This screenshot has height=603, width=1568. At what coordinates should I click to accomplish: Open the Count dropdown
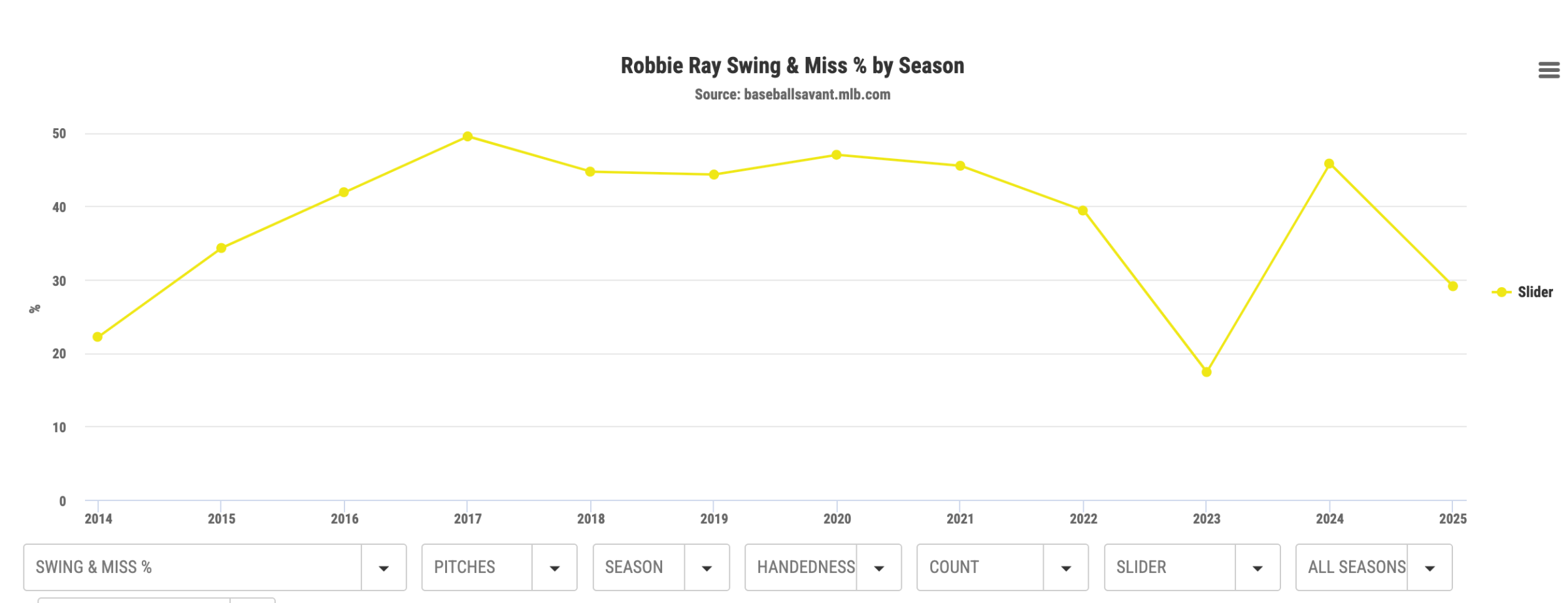coord(1002,567)
